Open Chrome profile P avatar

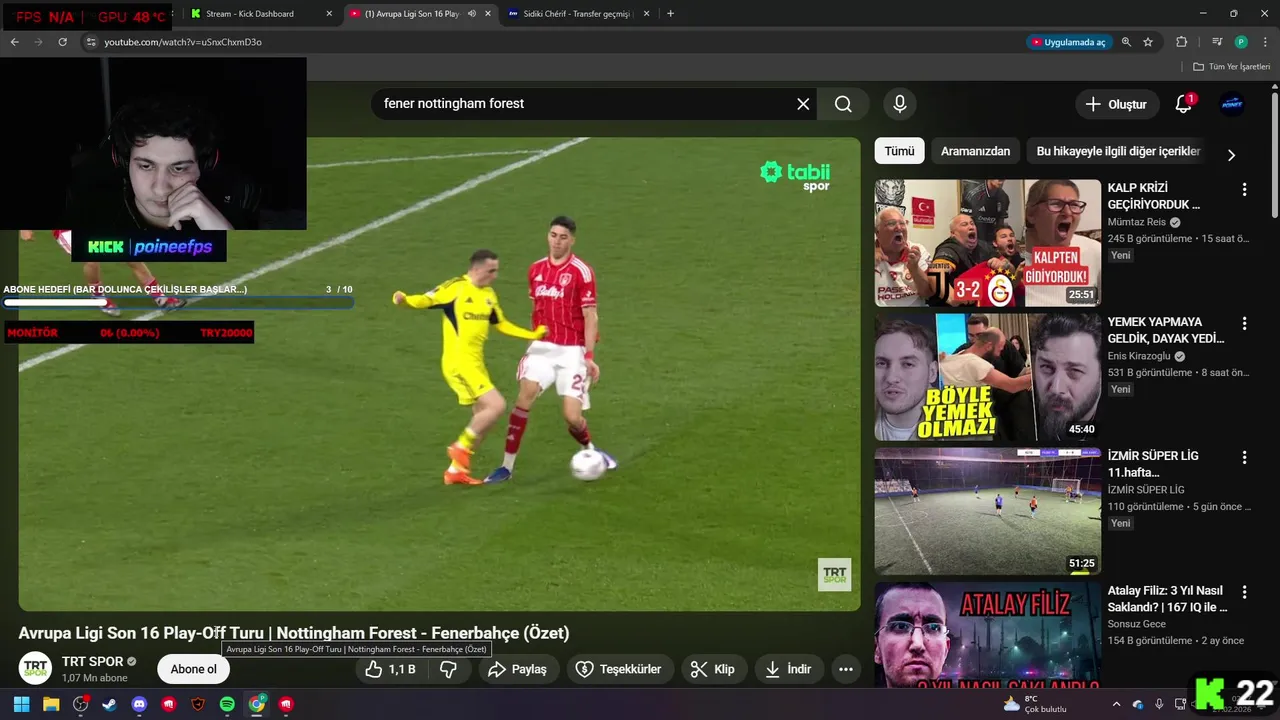(1241, 42)
